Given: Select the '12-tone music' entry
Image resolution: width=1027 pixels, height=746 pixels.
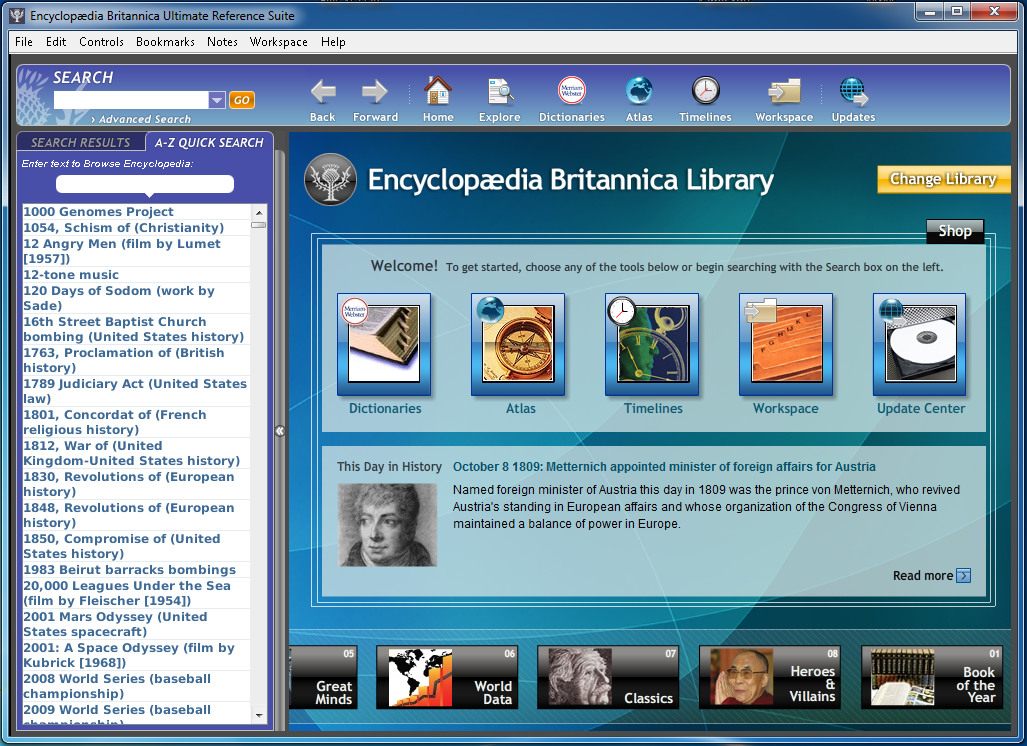Looking at the screenshot, I should (x=136, y=274).
